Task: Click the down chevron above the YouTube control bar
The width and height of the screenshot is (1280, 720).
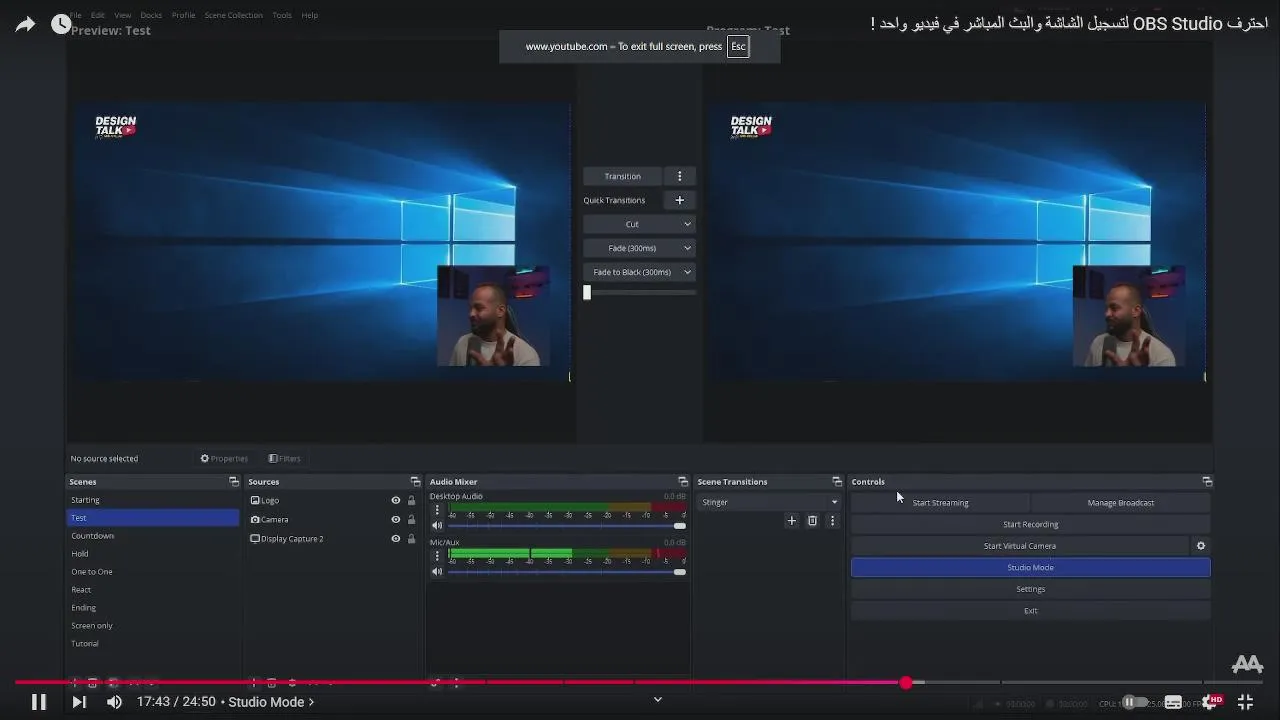Action: click(x=657, y=700)
